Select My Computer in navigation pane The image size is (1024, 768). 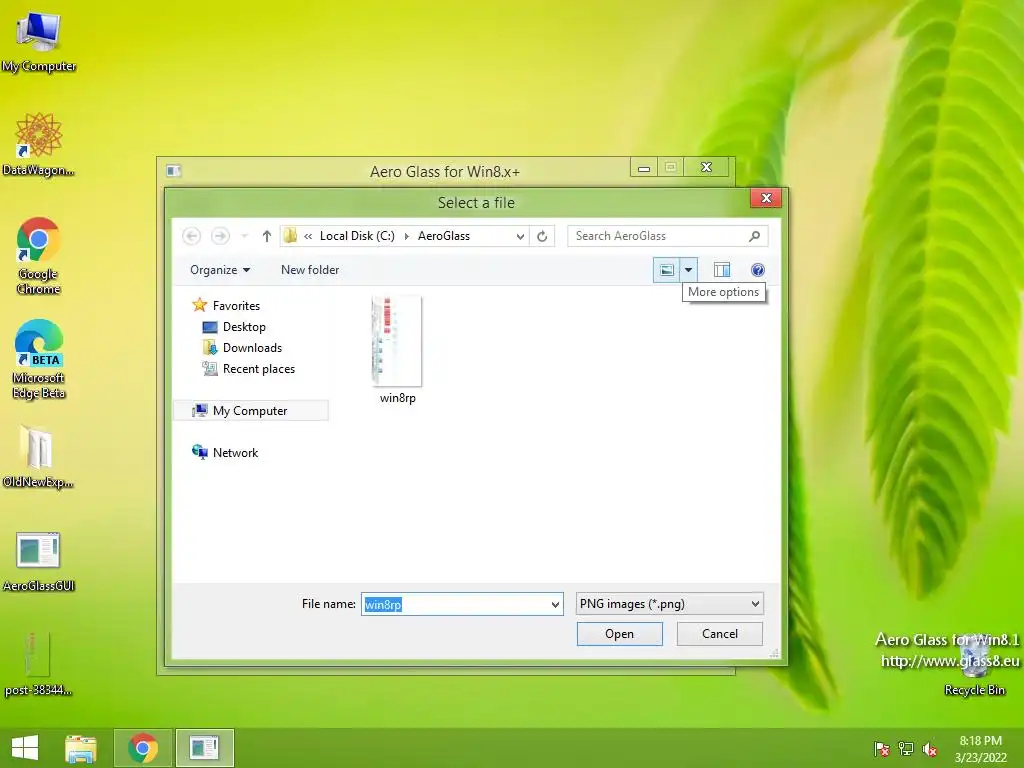[x=250, y=411]
